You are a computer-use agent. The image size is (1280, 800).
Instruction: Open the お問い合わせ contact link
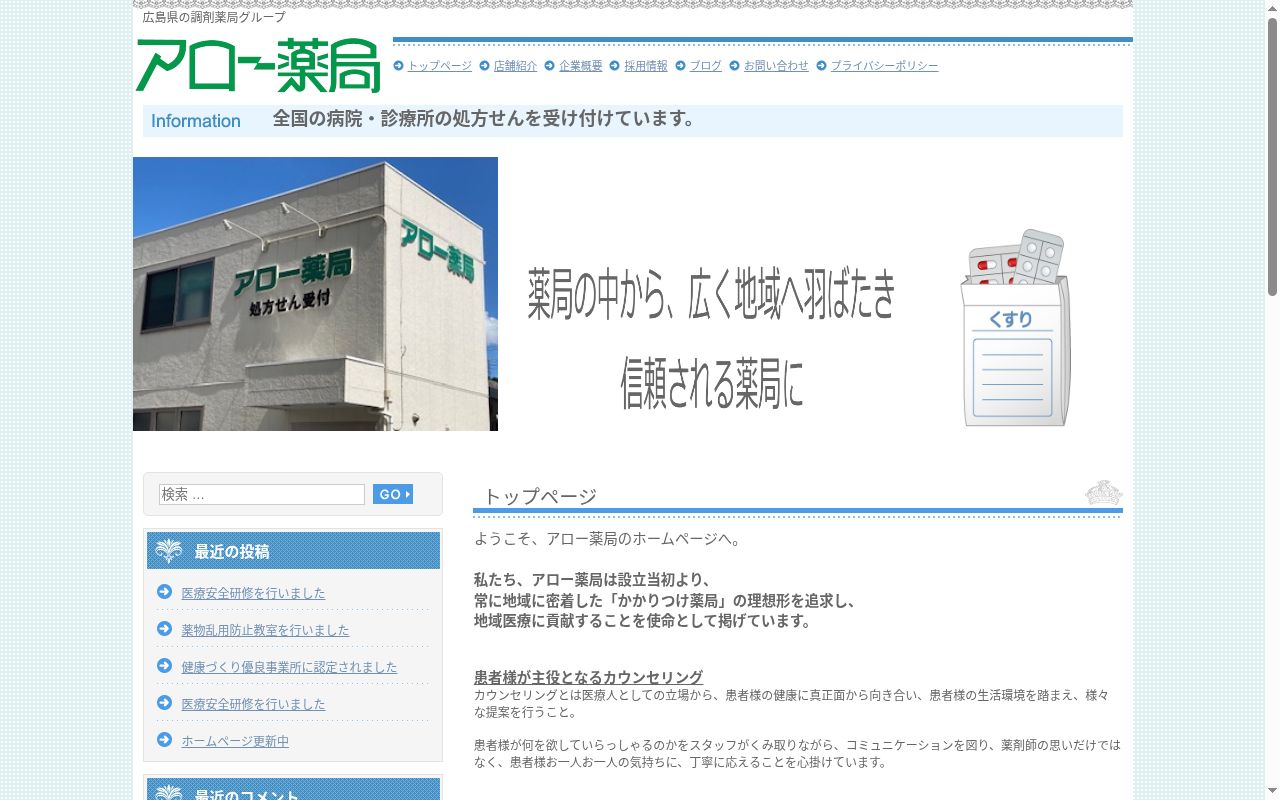776,66
